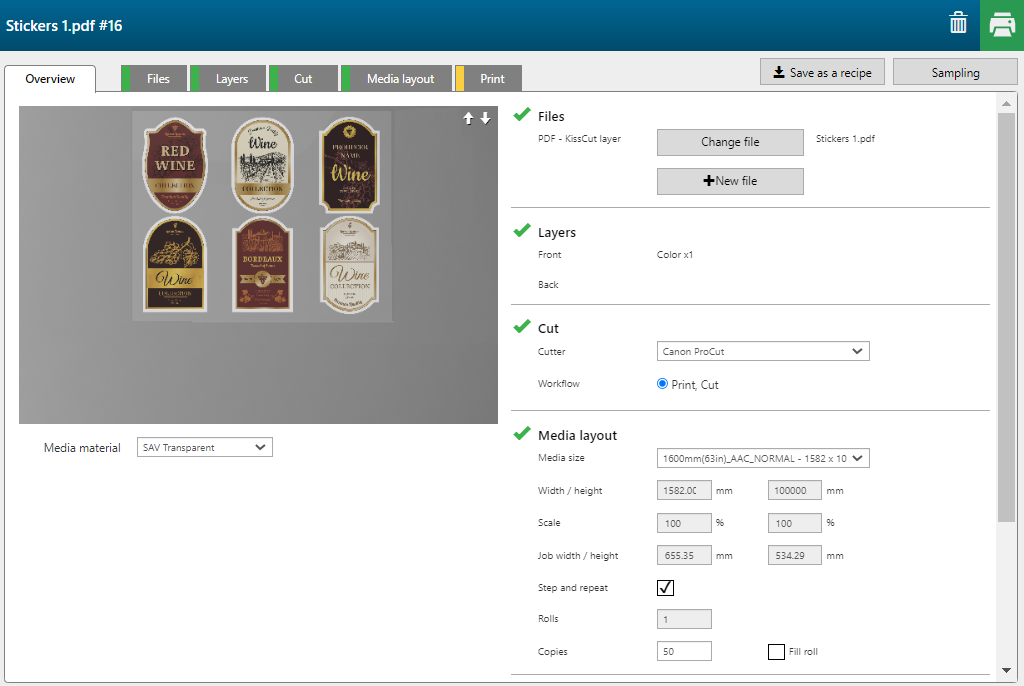Toggle the Step and repeat checkbox
Viewport: 1024px width, 686px height.
[665, 588]
